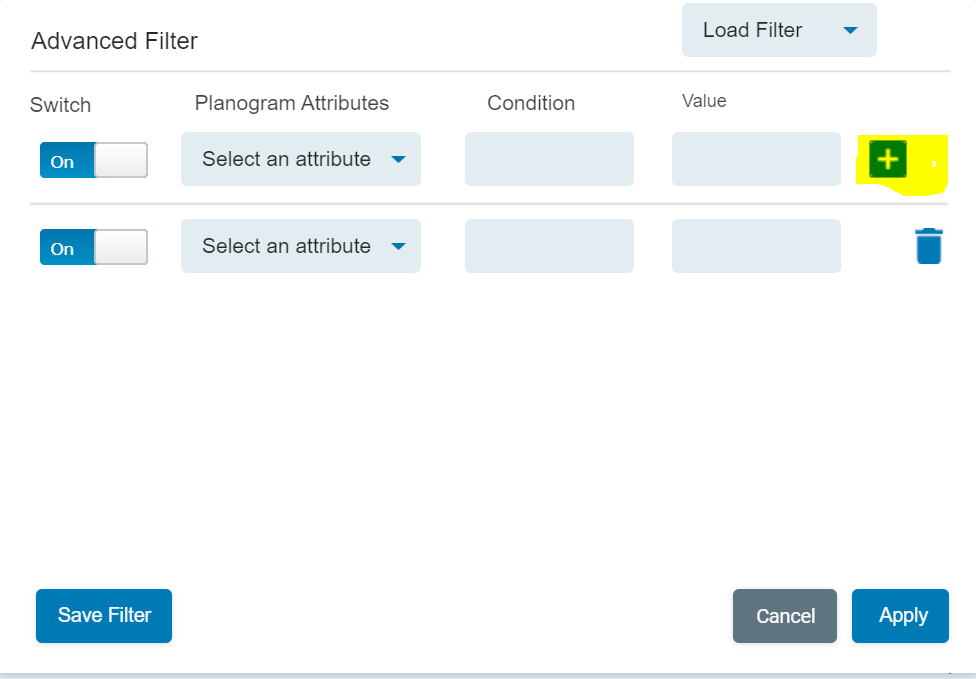This screenshot has width=976, height=679.
Task: Click the second row Condition field
Action: pyautogui.click(x=549, y=246)
